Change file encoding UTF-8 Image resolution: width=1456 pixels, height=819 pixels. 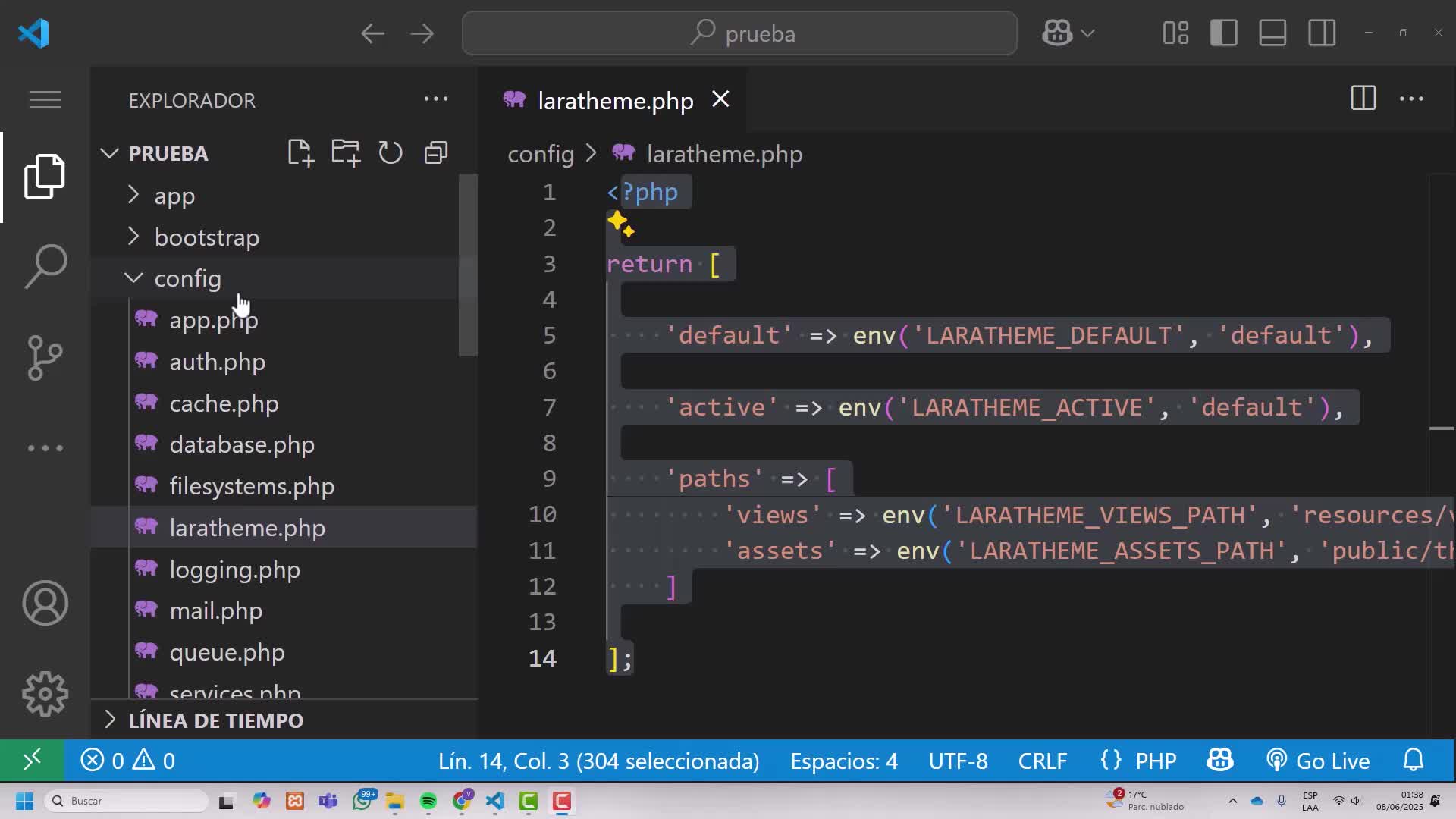pyautogui.click(x=959, y=761)
